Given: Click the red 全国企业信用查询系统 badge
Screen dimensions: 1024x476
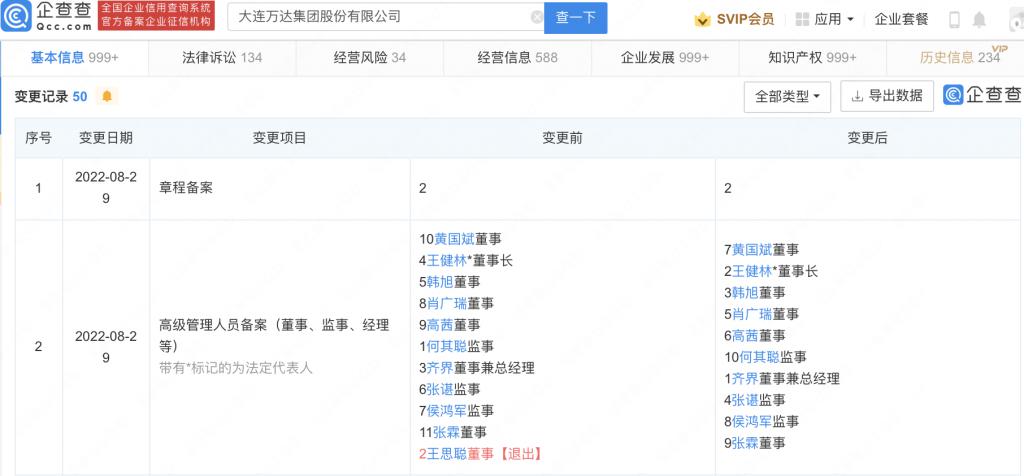Looking at the screenshot, I should (157, 16).
